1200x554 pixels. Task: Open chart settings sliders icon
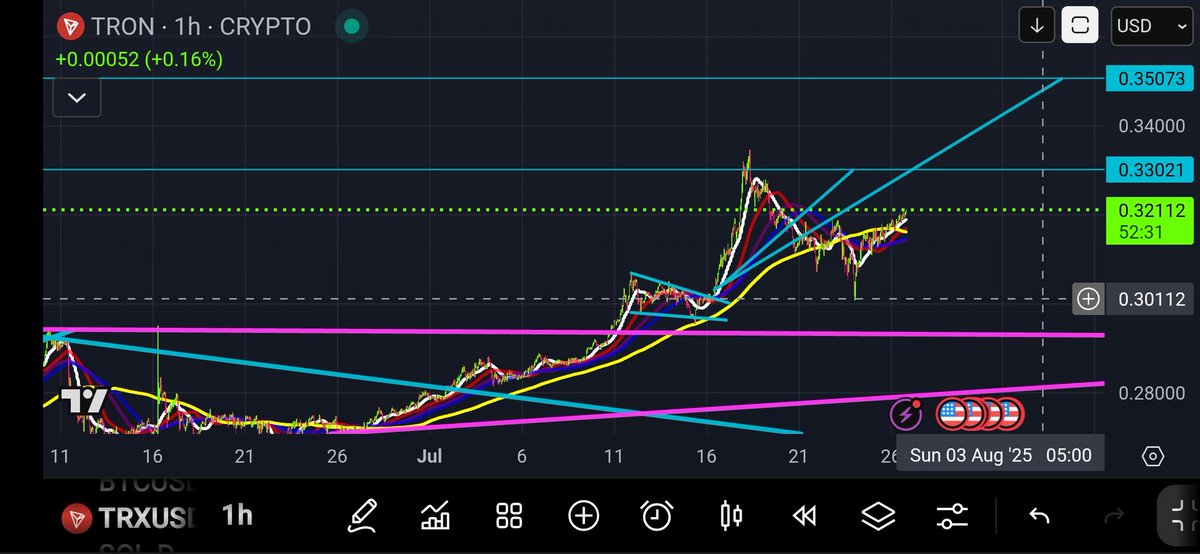click(952, 516)
